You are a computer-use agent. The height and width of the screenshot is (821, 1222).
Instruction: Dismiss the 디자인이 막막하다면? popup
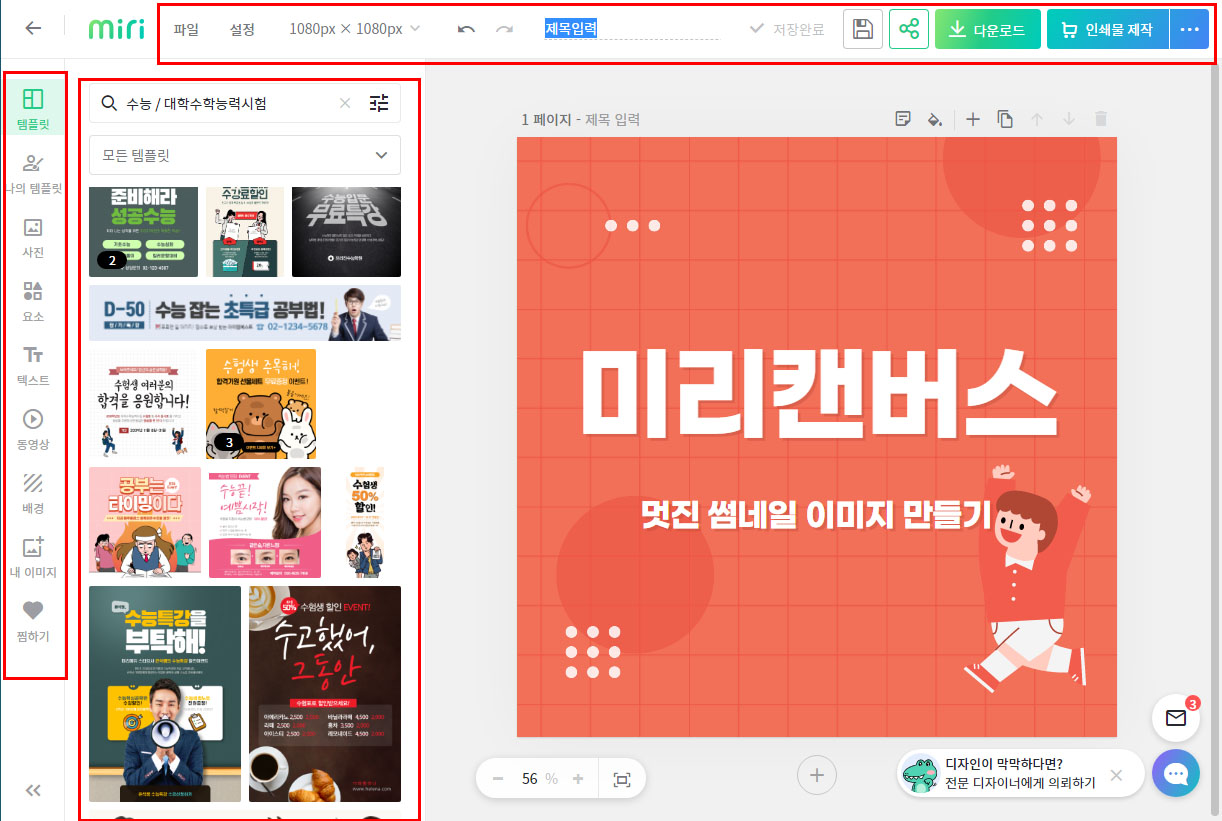(1117, 774)
